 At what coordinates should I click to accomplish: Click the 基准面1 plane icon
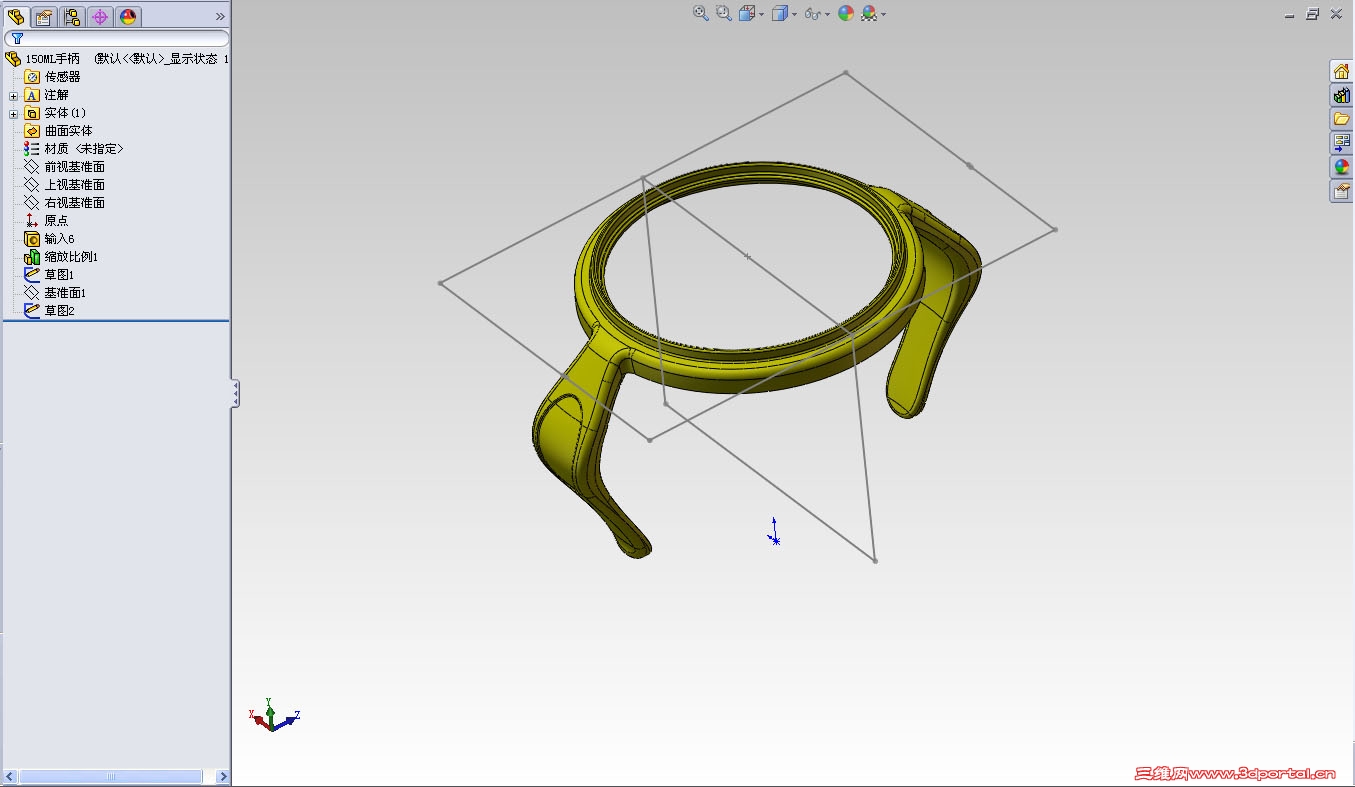point(32,293)
